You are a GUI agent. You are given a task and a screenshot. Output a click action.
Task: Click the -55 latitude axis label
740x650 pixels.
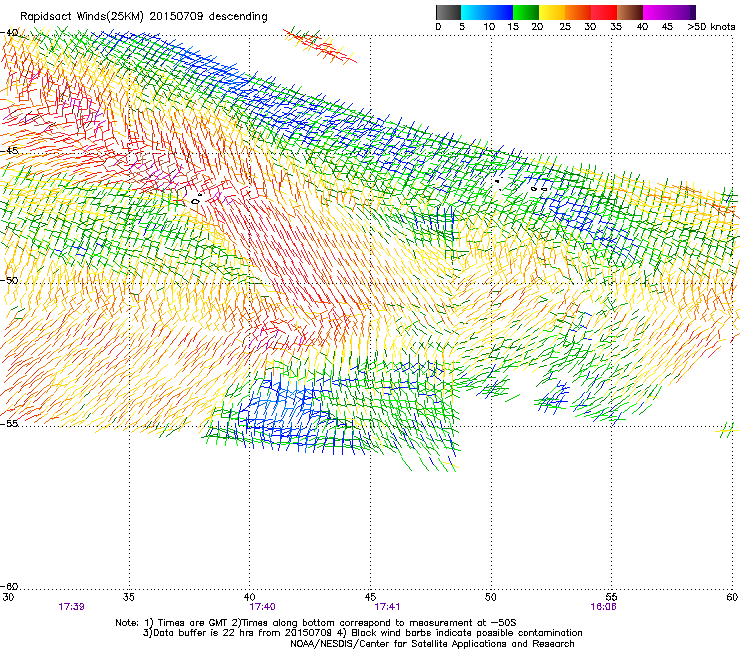tap(9, 424)
